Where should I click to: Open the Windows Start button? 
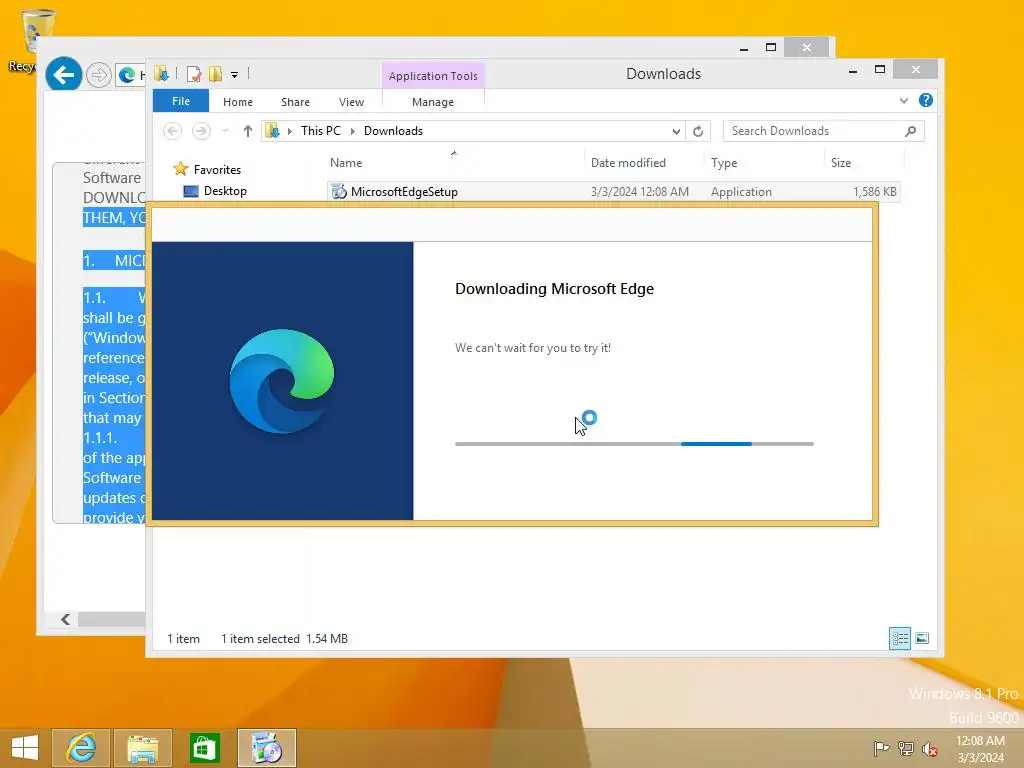click(25, 748)
